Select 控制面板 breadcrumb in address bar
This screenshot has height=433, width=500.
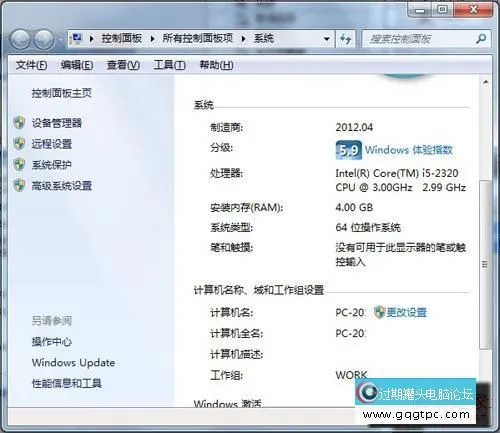pyautogui.click(x=122, y=39)
